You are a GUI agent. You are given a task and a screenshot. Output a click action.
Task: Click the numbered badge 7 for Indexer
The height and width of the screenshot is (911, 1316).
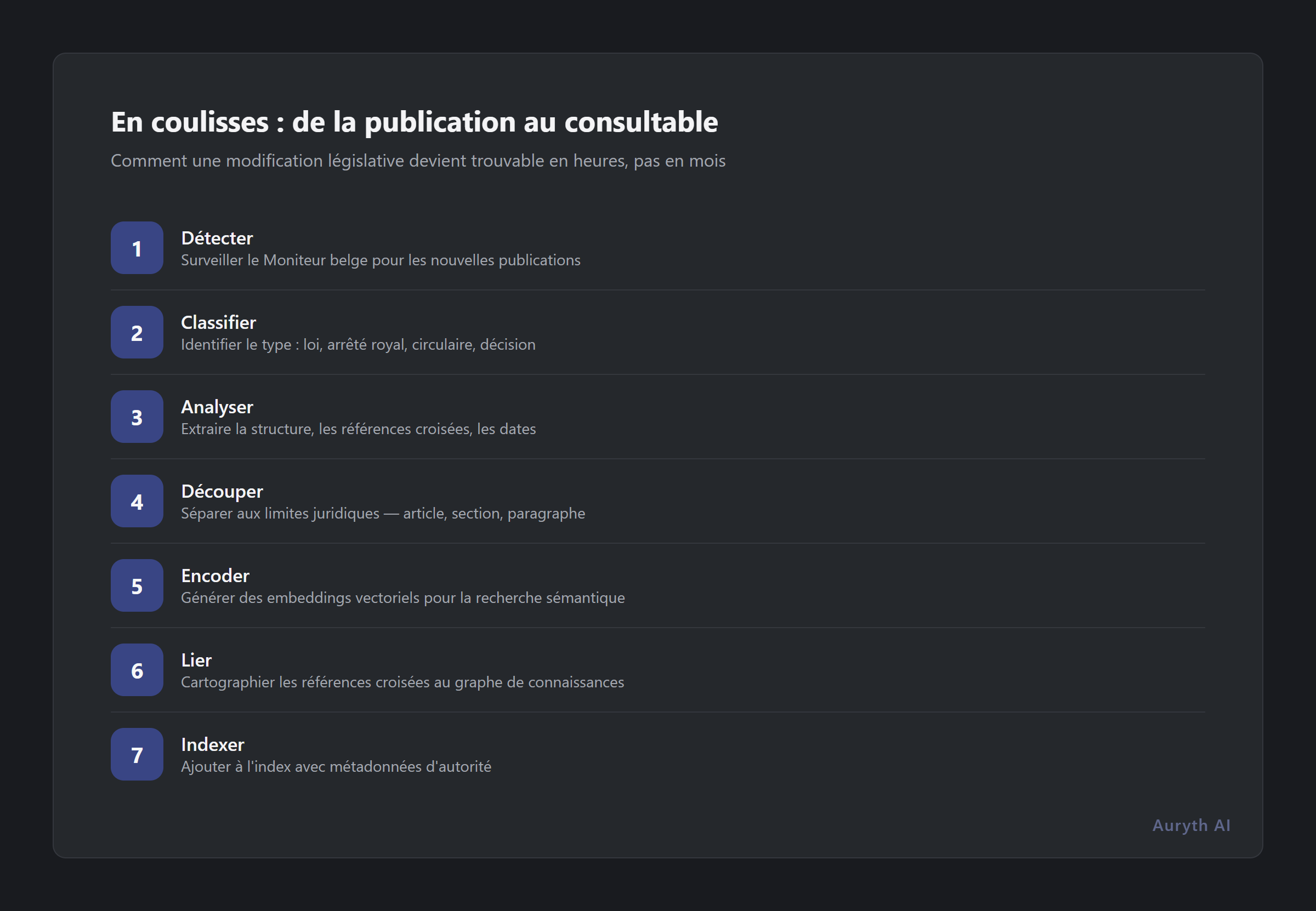point(137,755)
